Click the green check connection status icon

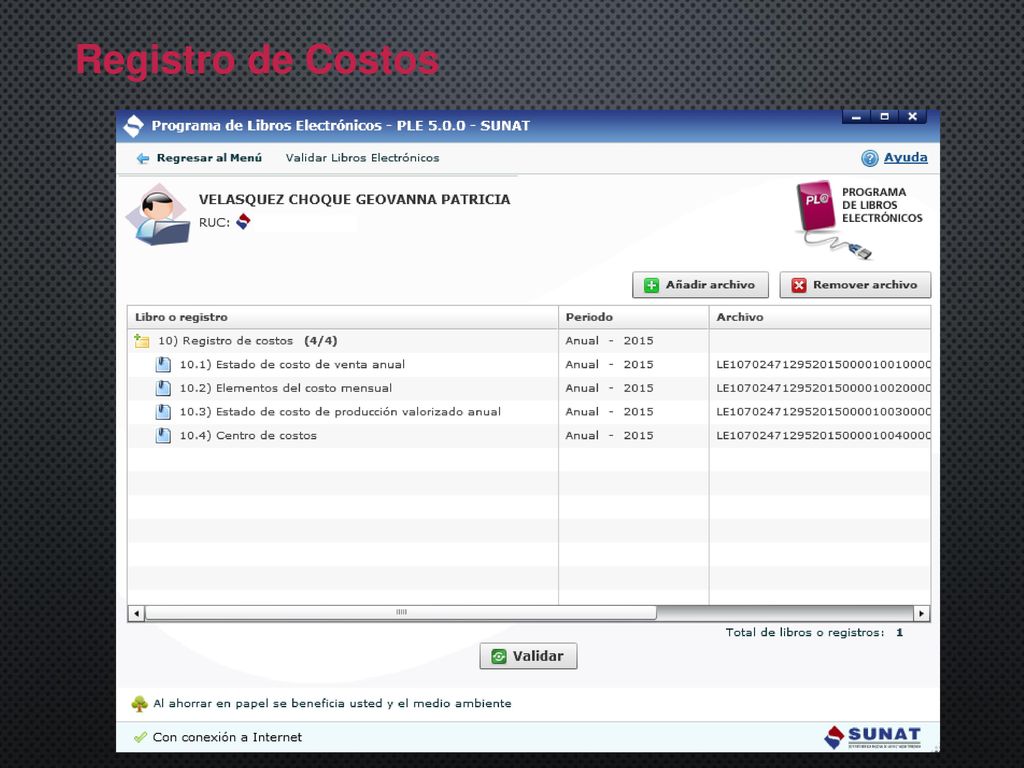pyautogui.click(x=140, y=737)
